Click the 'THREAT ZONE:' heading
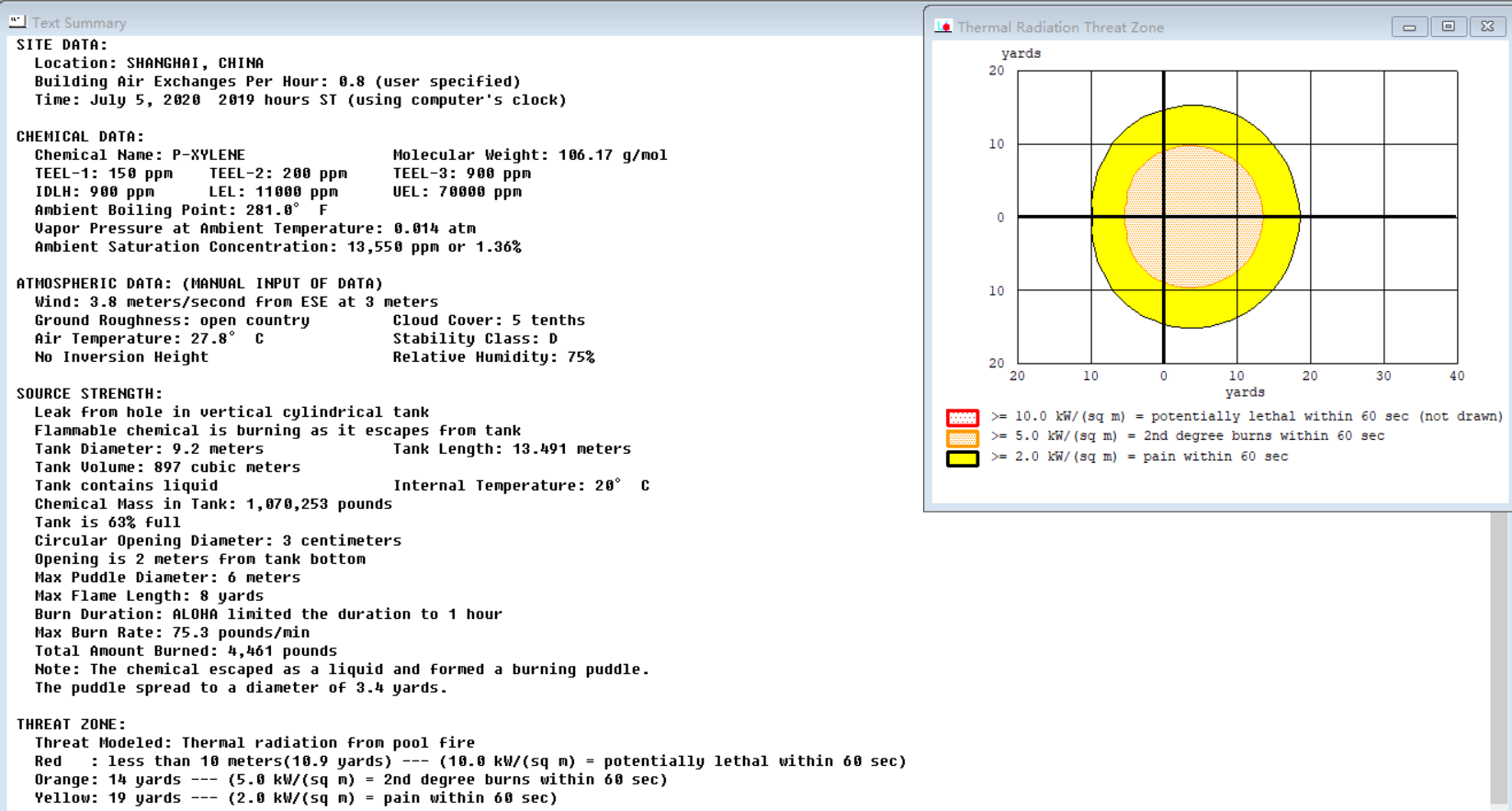 (x=71, y=725)
